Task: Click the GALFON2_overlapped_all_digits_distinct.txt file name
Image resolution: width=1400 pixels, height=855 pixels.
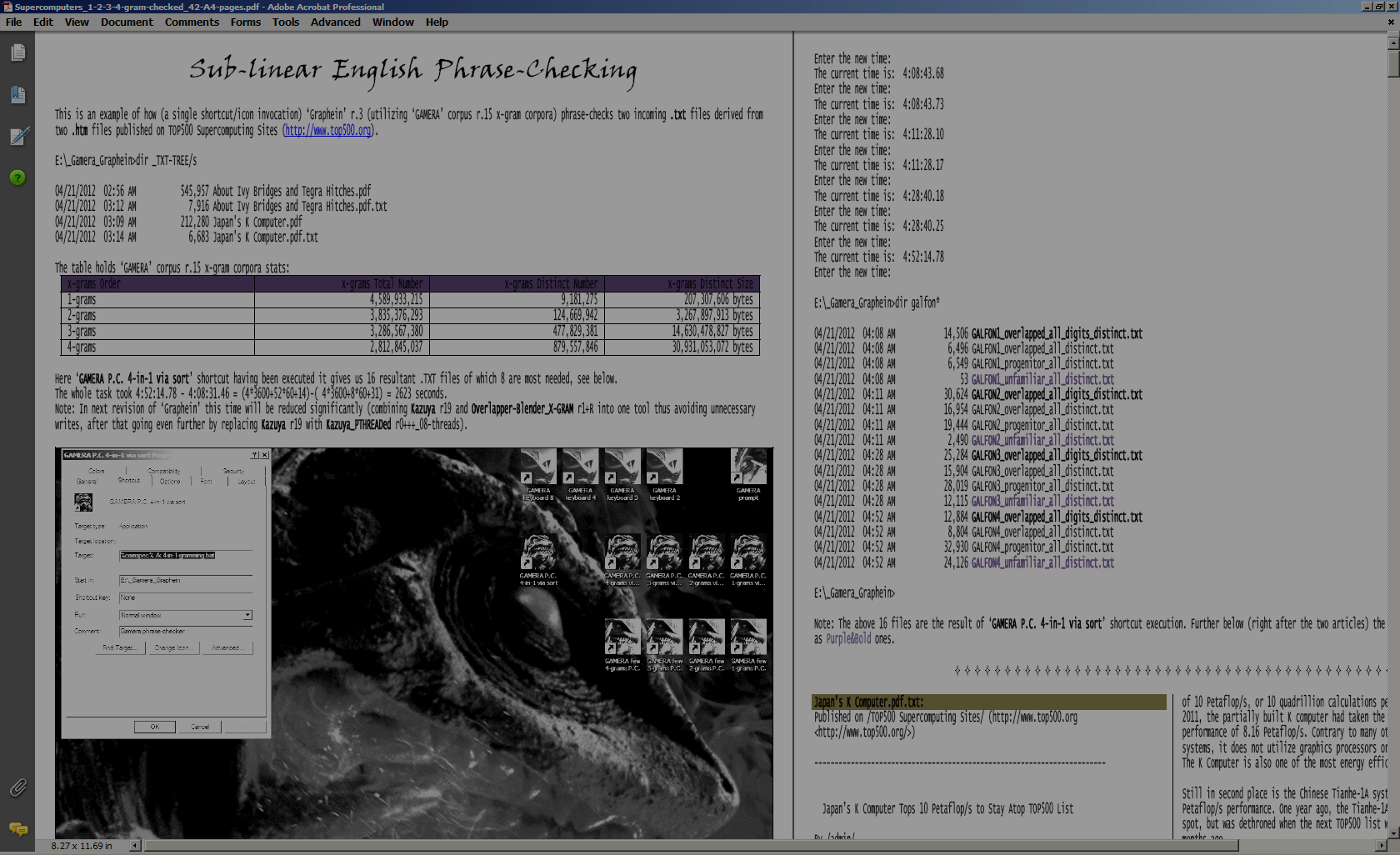Action: (1057, 395)
